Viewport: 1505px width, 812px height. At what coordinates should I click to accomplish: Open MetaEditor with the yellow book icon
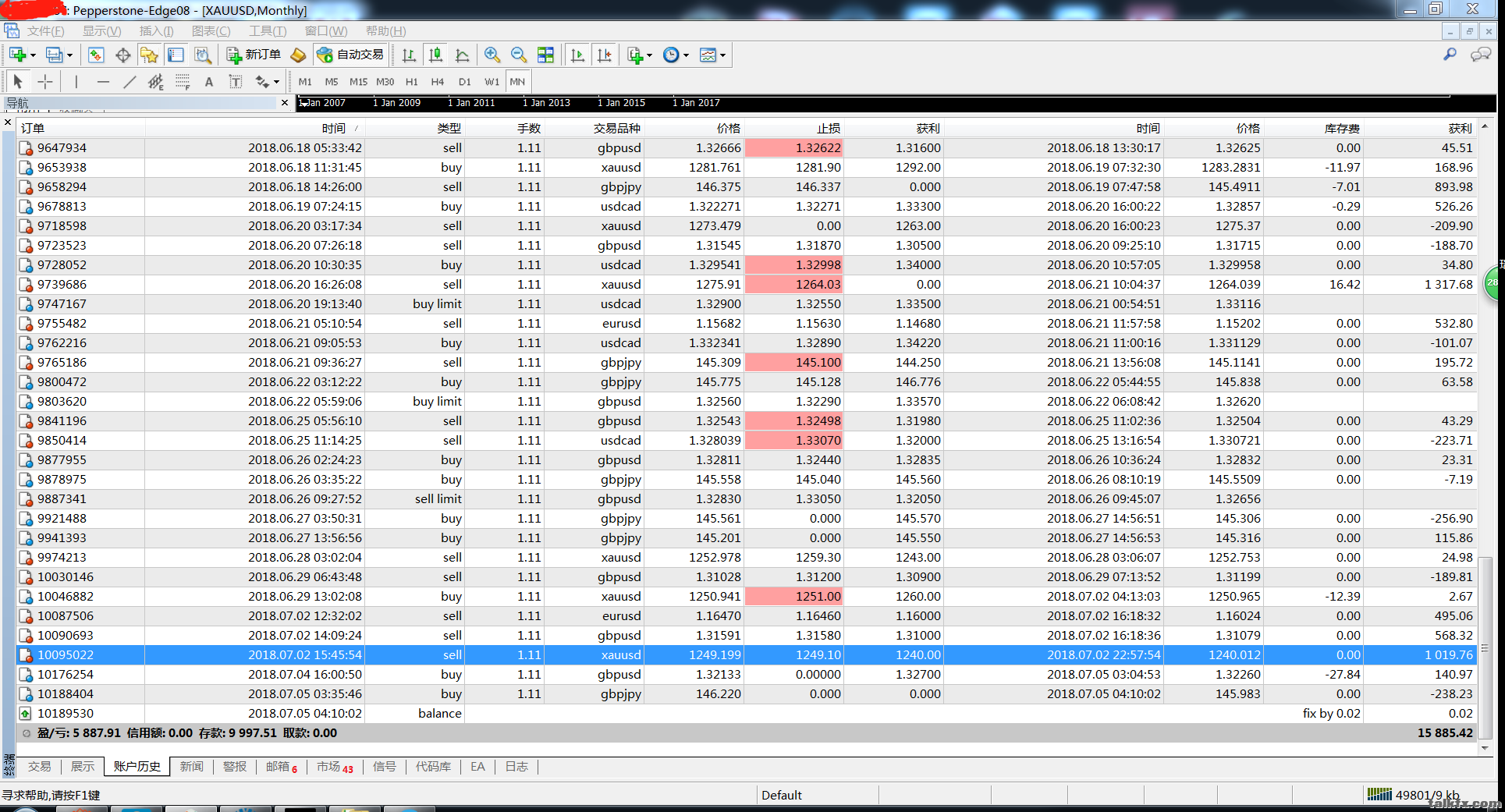(298, 55)
